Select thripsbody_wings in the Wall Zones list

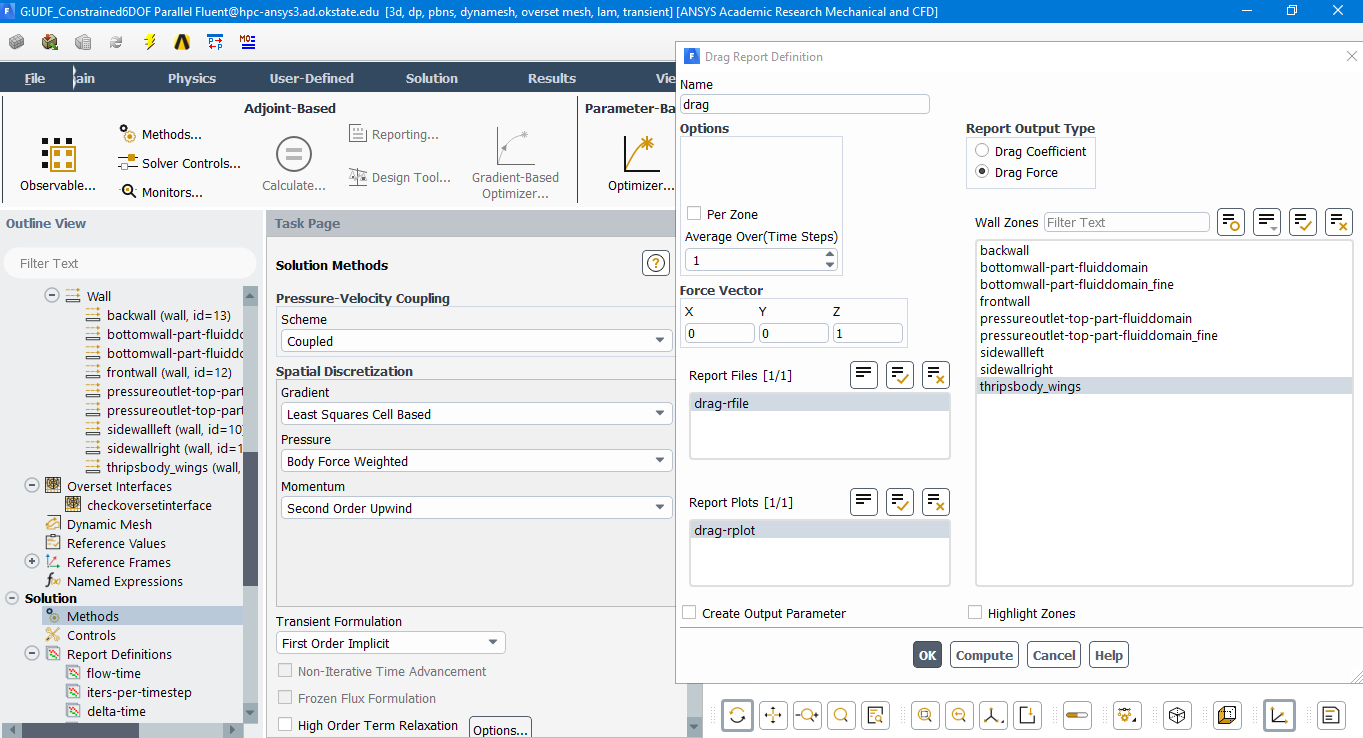(x=1164, y=386)
